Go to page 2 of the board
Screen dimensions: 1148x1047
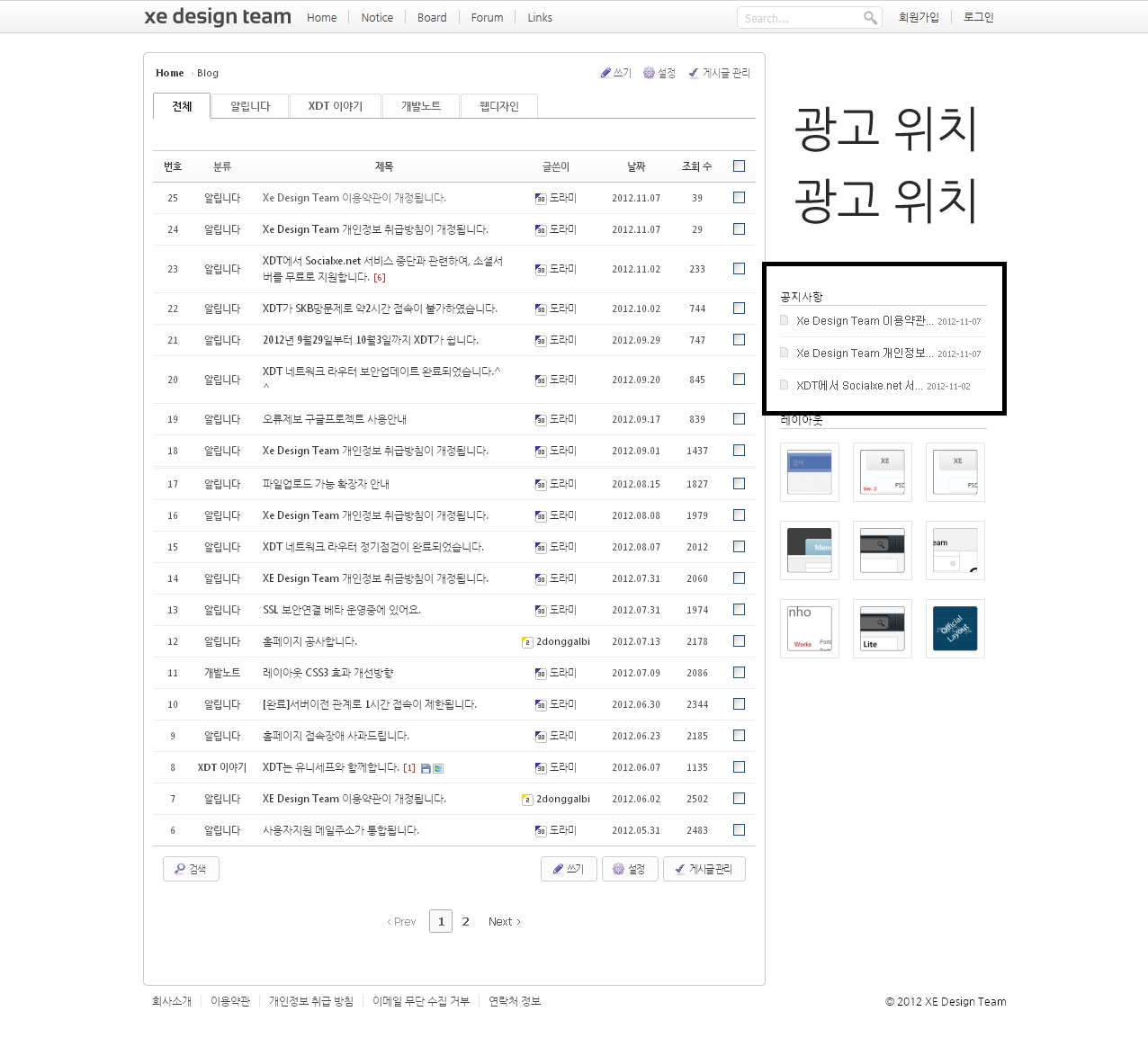465,921
